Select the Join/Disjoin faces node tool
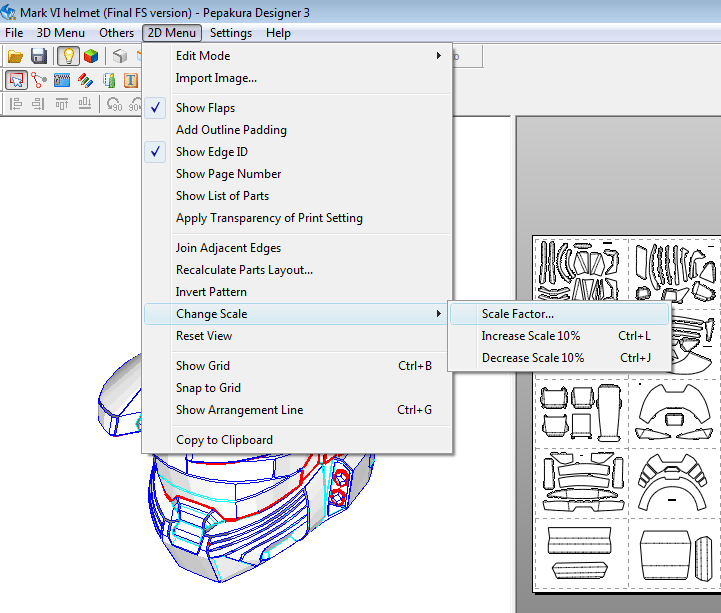Image resolution: width=721 pixels, height=613 pixels. coord(39,80)
